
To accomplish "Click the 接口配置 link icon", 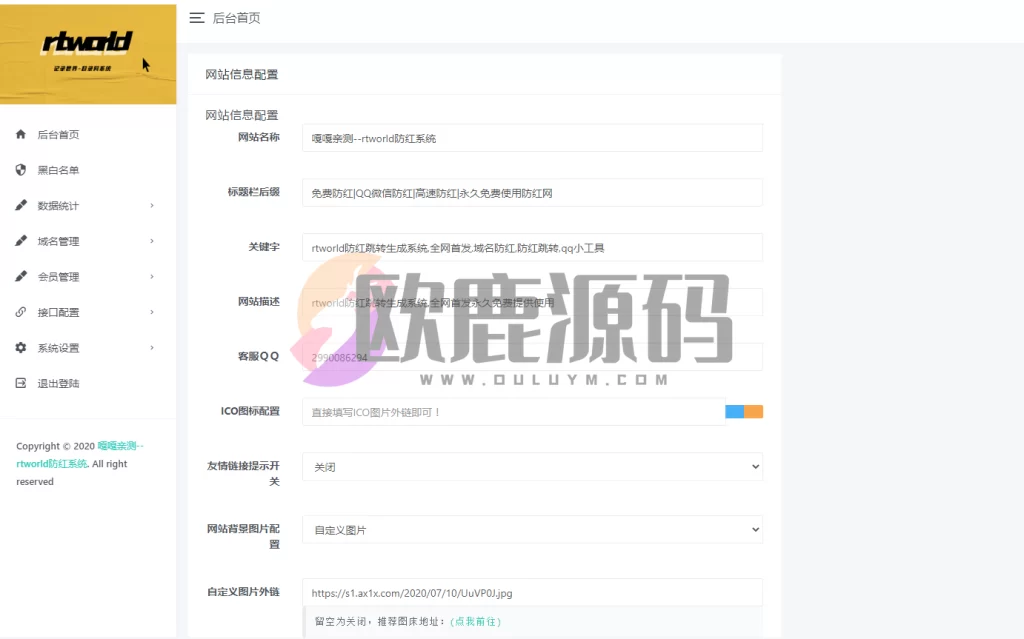I will 19,311.
